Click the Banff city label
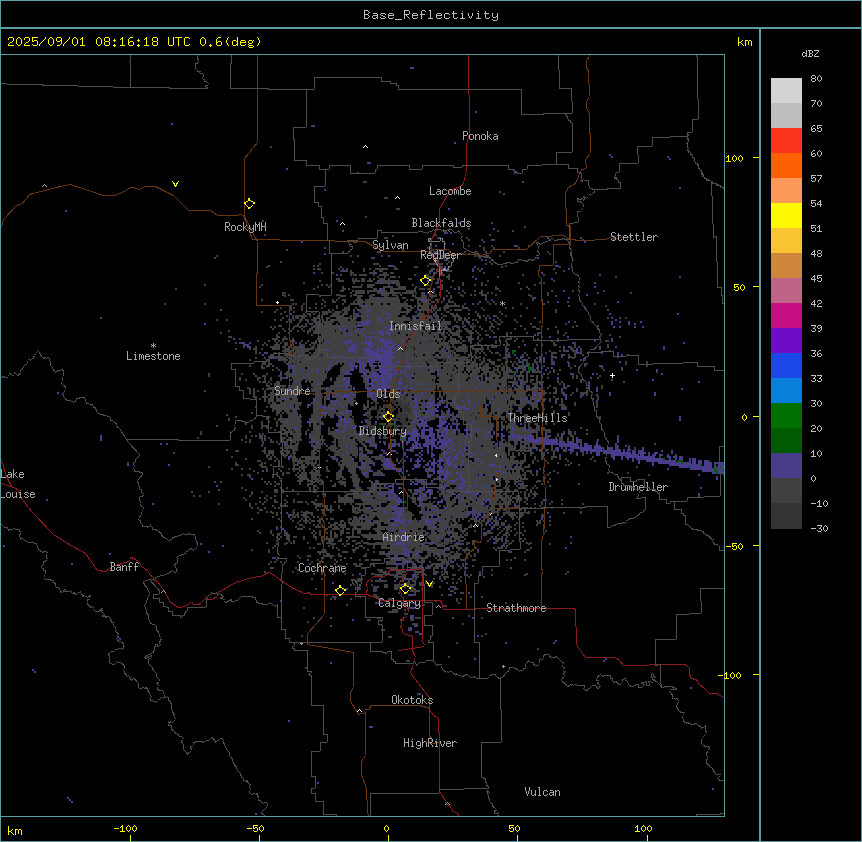The width and height of the screenshot is (862, 842). 124,567
